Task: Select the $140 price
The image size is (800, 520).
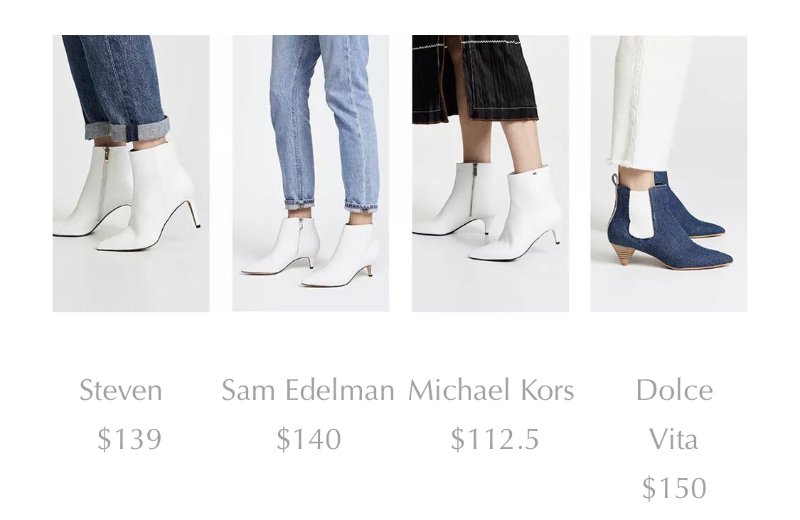Action: (x=309, y=439)
